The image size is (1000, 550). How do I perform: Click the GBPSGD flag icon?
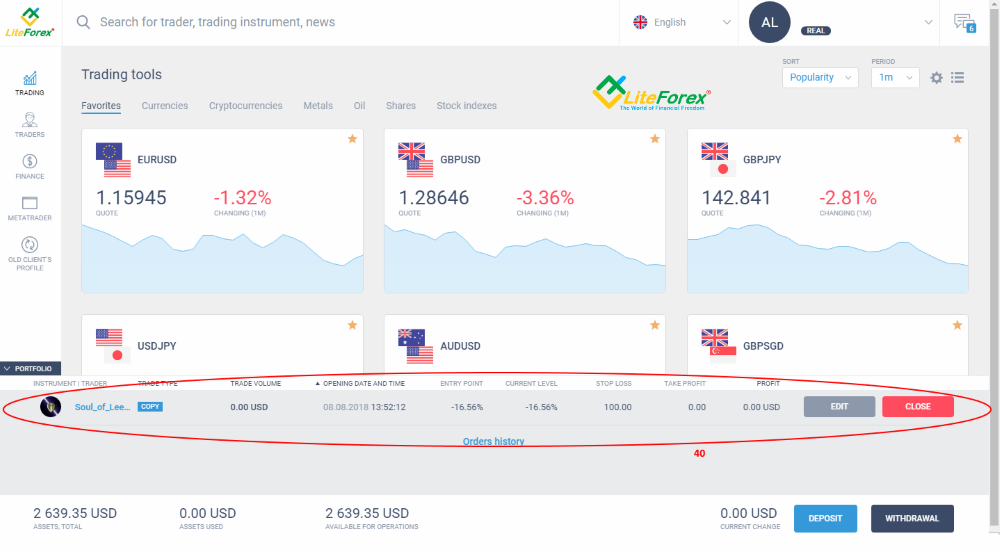coord(718,346)
